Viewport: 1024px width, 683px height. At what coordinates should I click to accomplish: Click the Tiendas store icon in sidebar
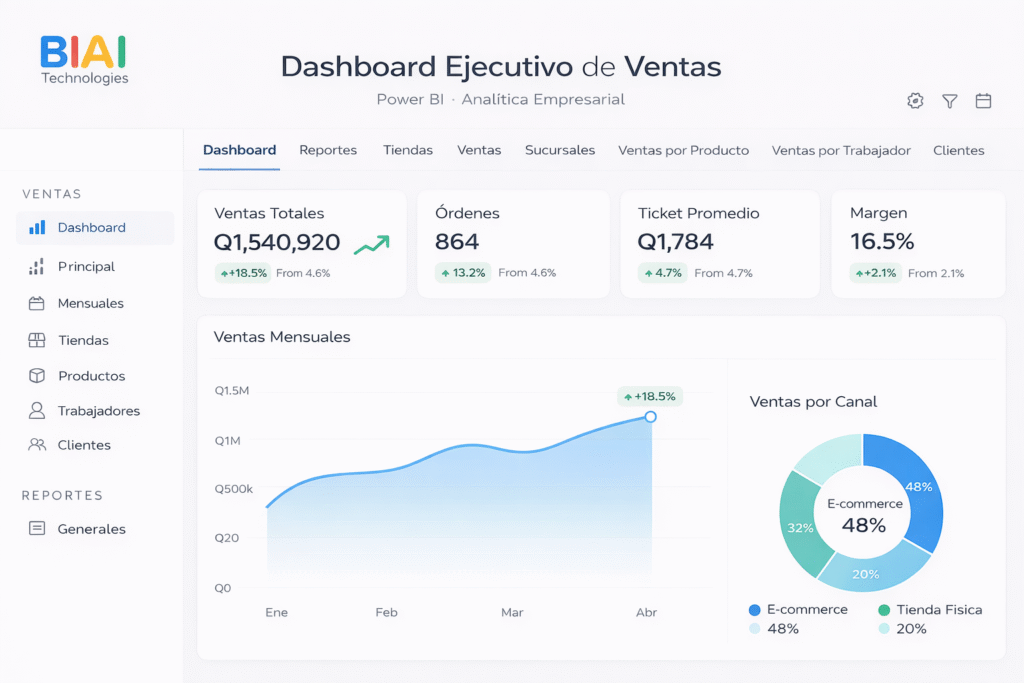(x=37, y=340)
